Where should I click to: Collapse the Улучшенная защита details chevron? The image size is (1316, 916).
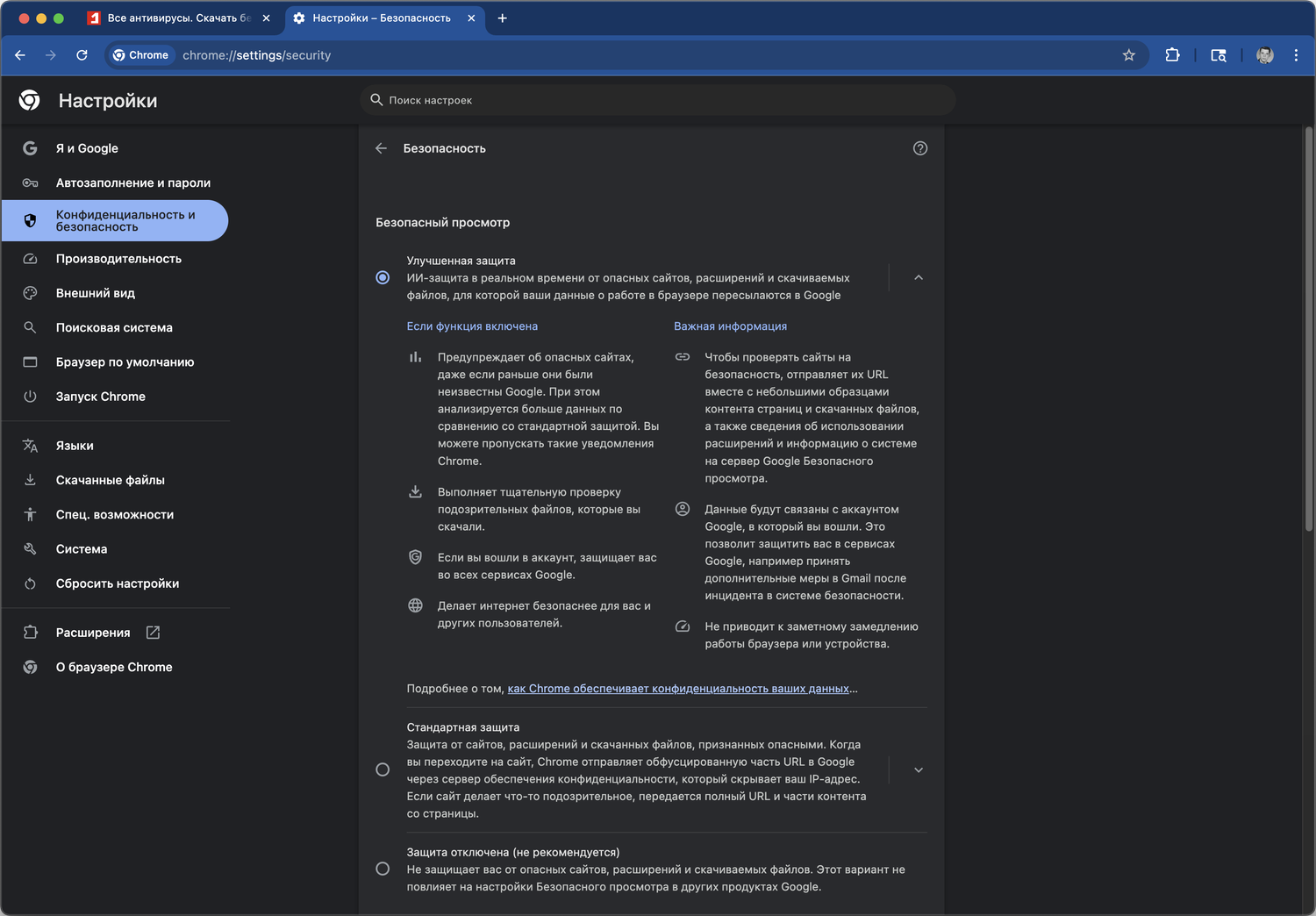(x=919, y=277)
